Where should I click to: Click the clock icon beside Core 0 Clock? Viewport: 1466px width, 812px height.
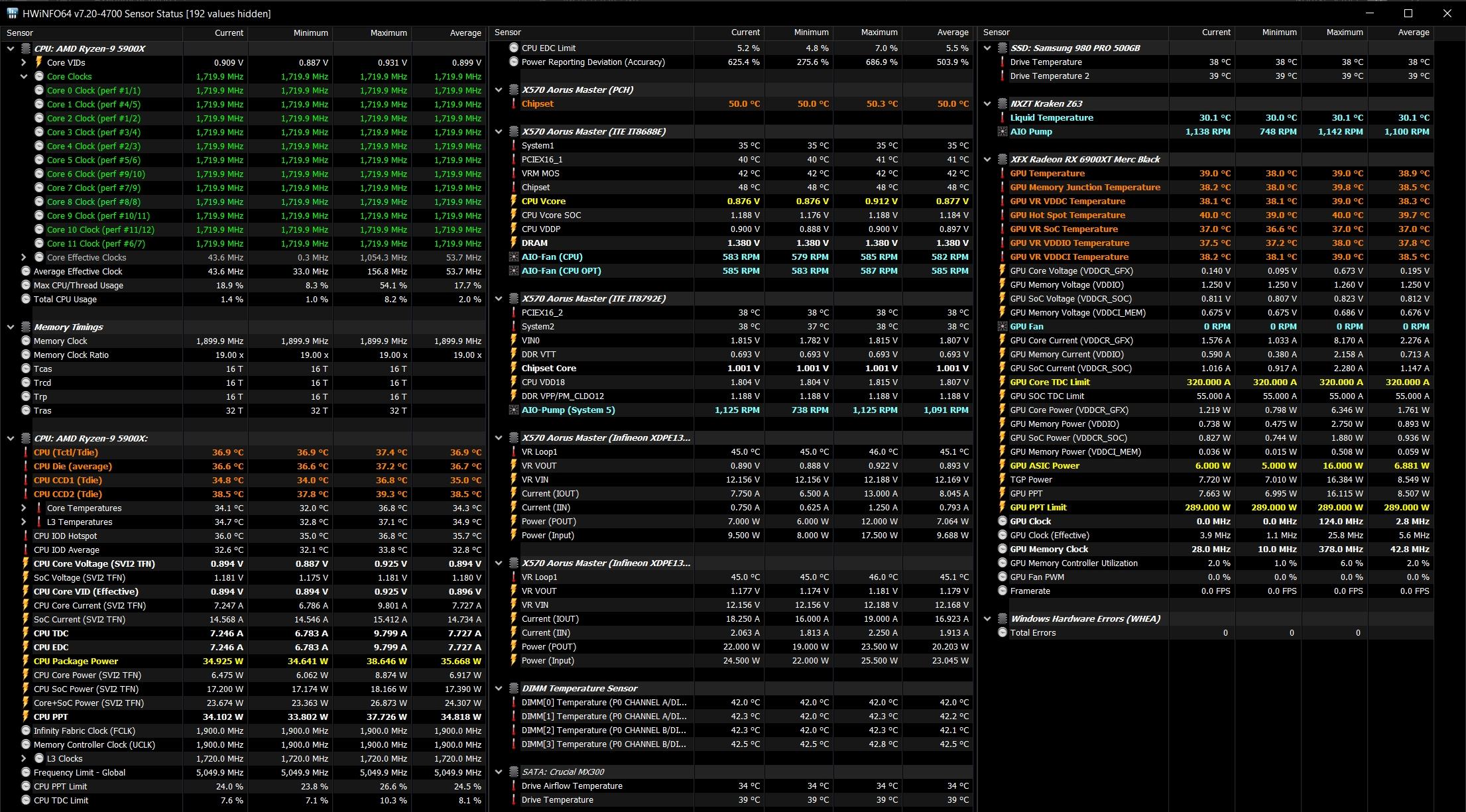(x=39, y=90)
